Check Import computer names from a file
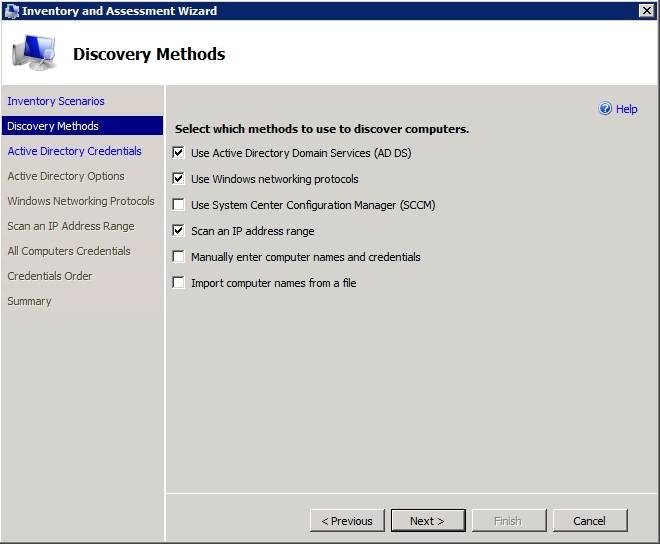This screenshot has height=545, width=660. point(178,283)
